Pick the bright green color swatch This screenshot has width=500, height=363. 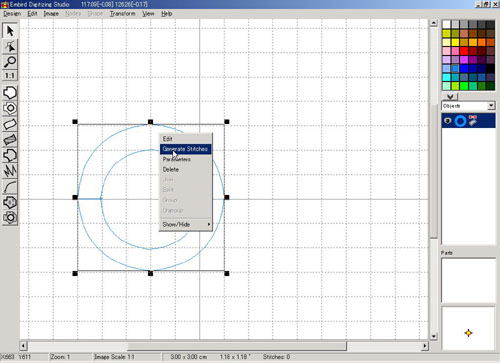click(x=464, y=86)
